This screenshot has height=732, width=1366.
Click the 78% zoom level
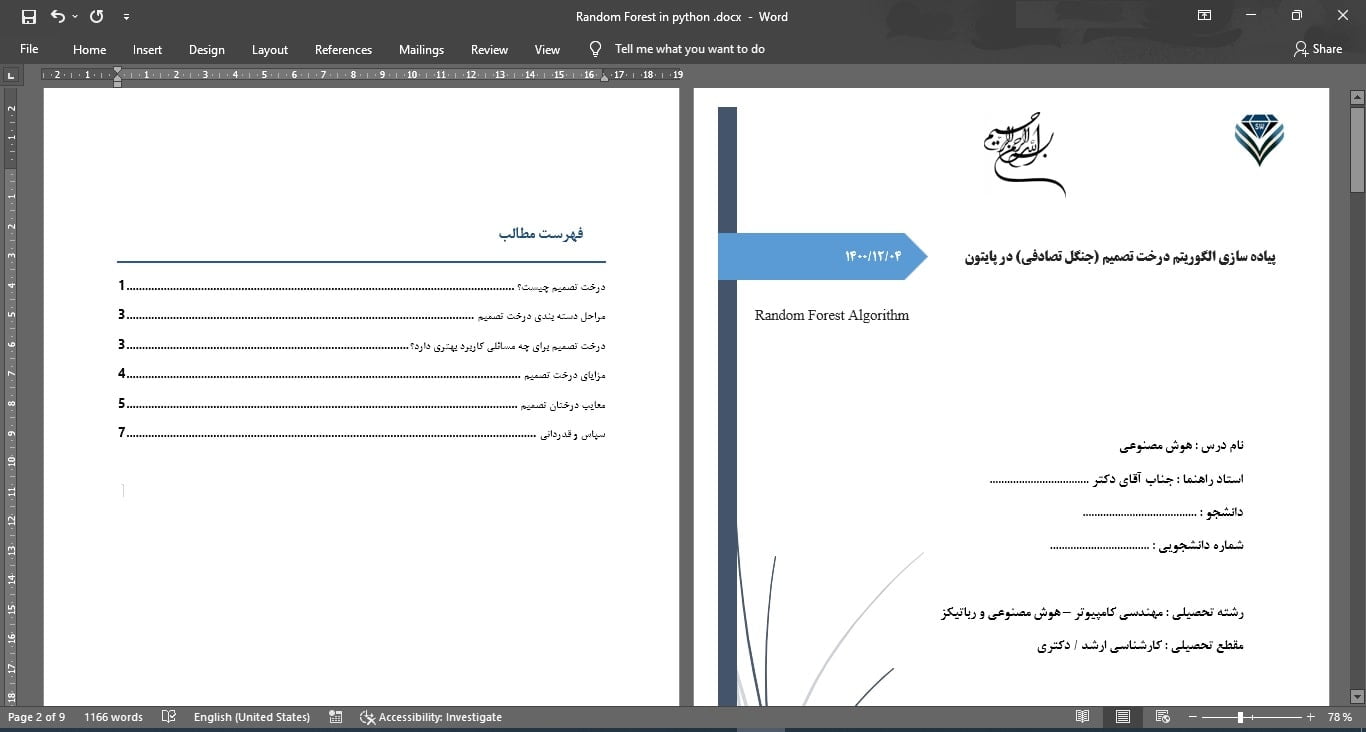(x=1339, y=717)
